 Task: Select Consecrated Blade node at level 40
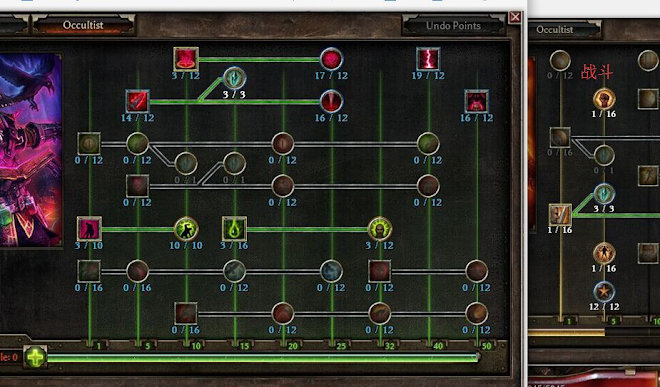tap(428, 186)
